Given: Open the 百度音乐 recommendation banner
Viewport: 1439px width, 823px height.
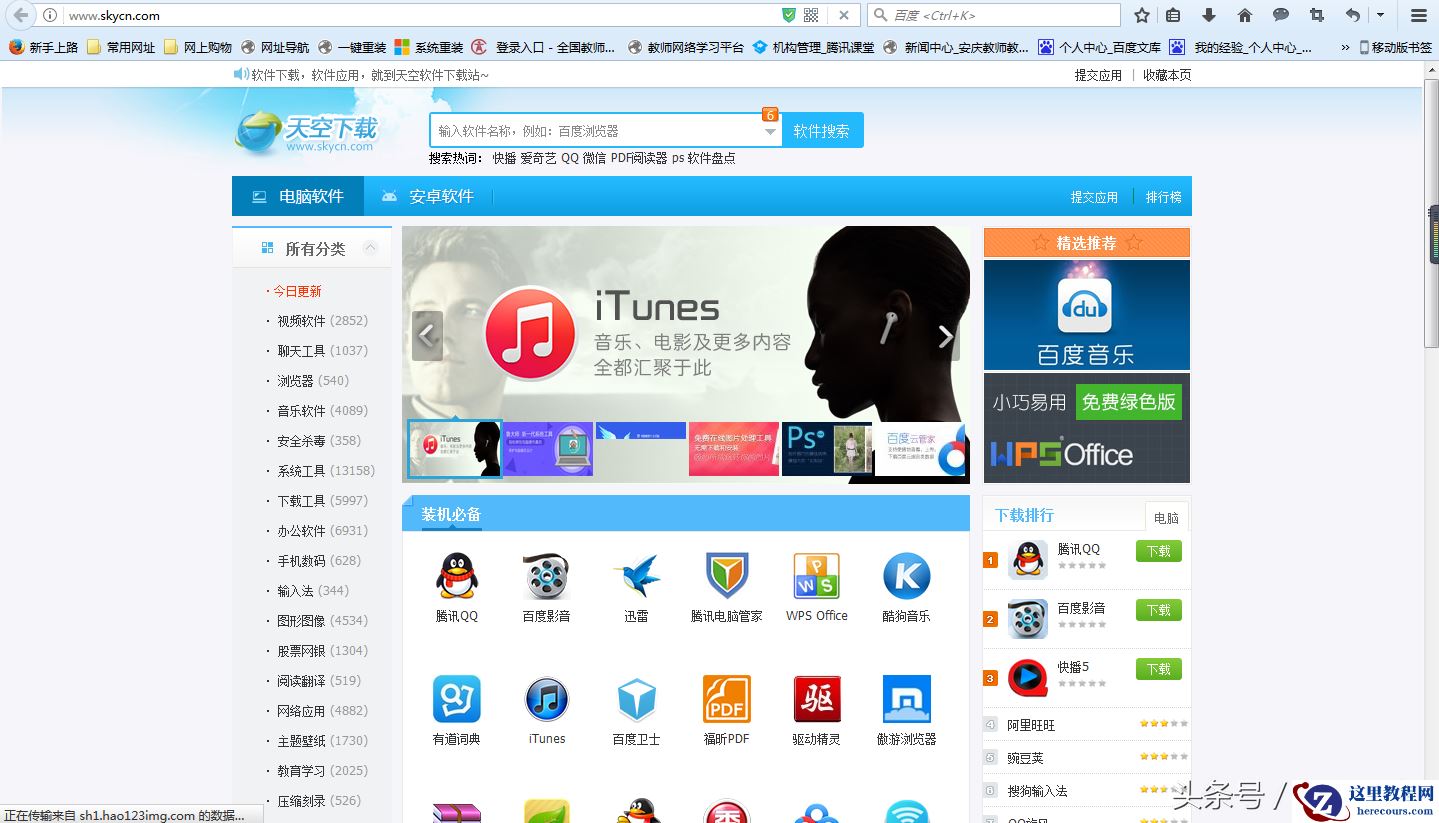Looking at the screenshot, I should [1087, 315].
